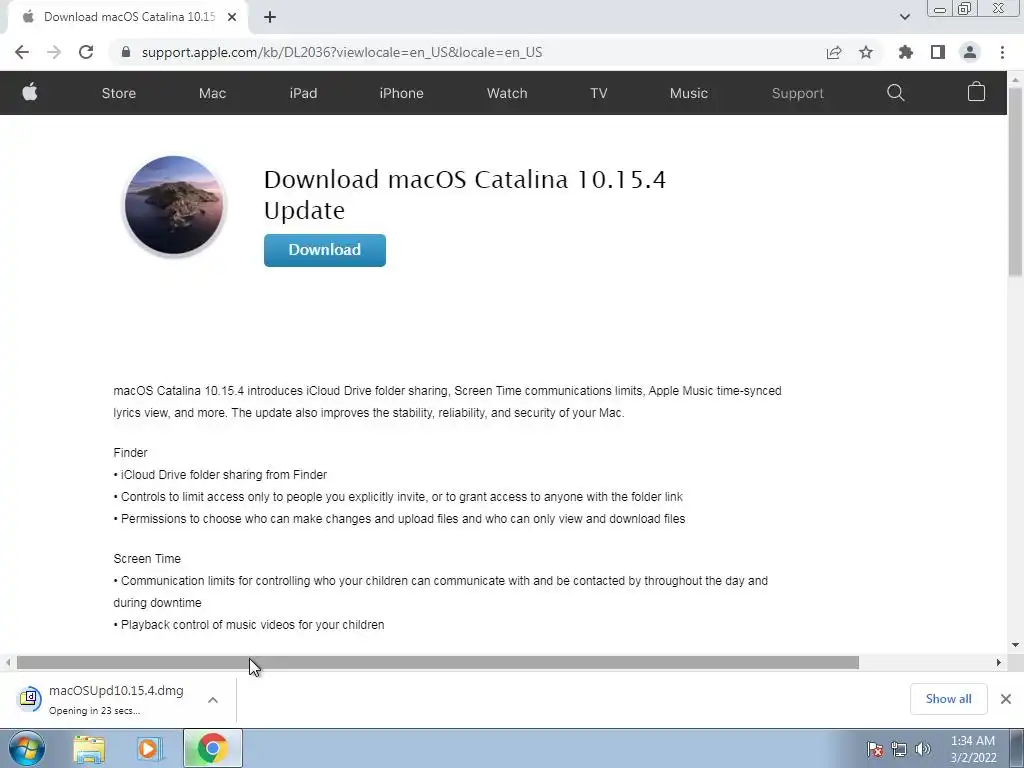Open the iPhone menu item
The width and height of the screenshot is (1024, 768).
(x=402, y=93)
